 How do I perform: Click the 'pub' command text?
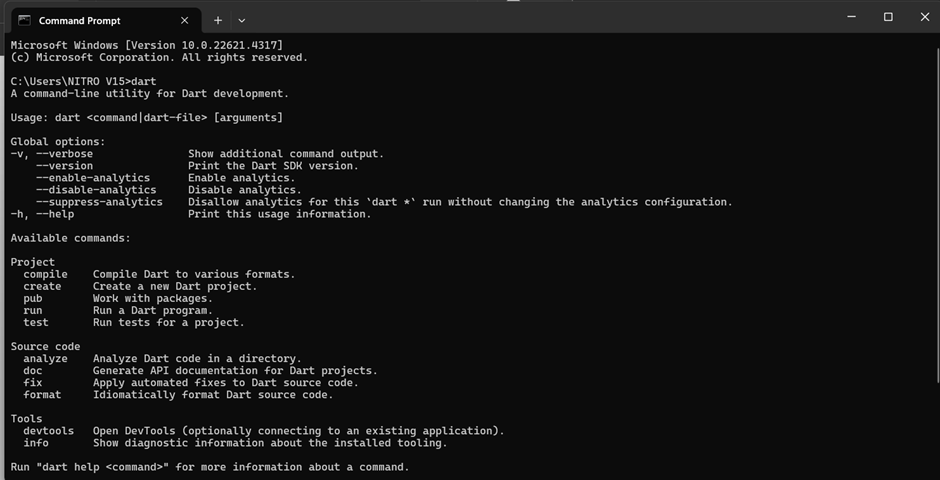pyautogui.click(x=33, y=298)
